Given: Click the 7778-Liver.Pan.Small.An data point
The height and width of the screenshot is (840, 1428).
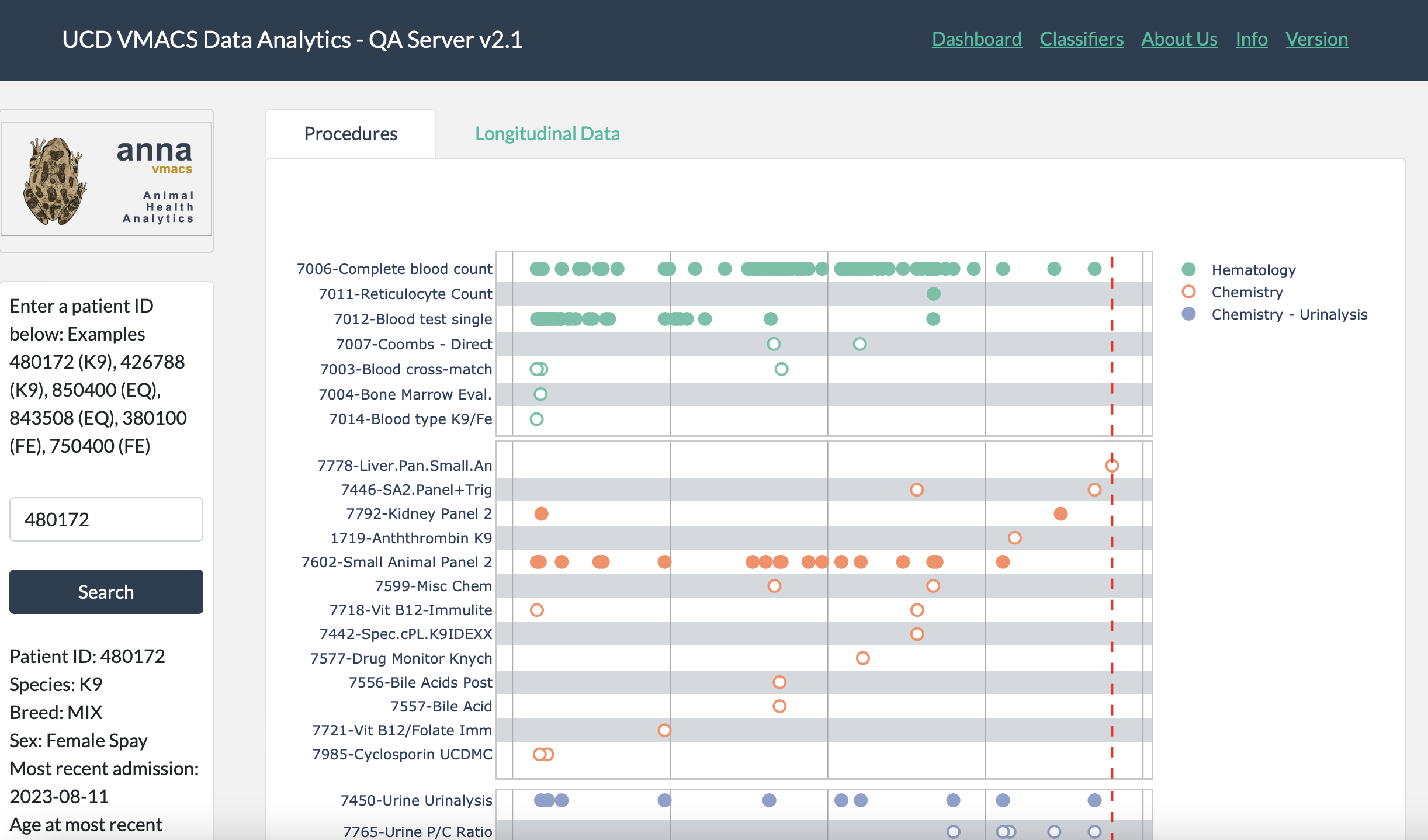Looking at the screenshot, I should 1111,466.
